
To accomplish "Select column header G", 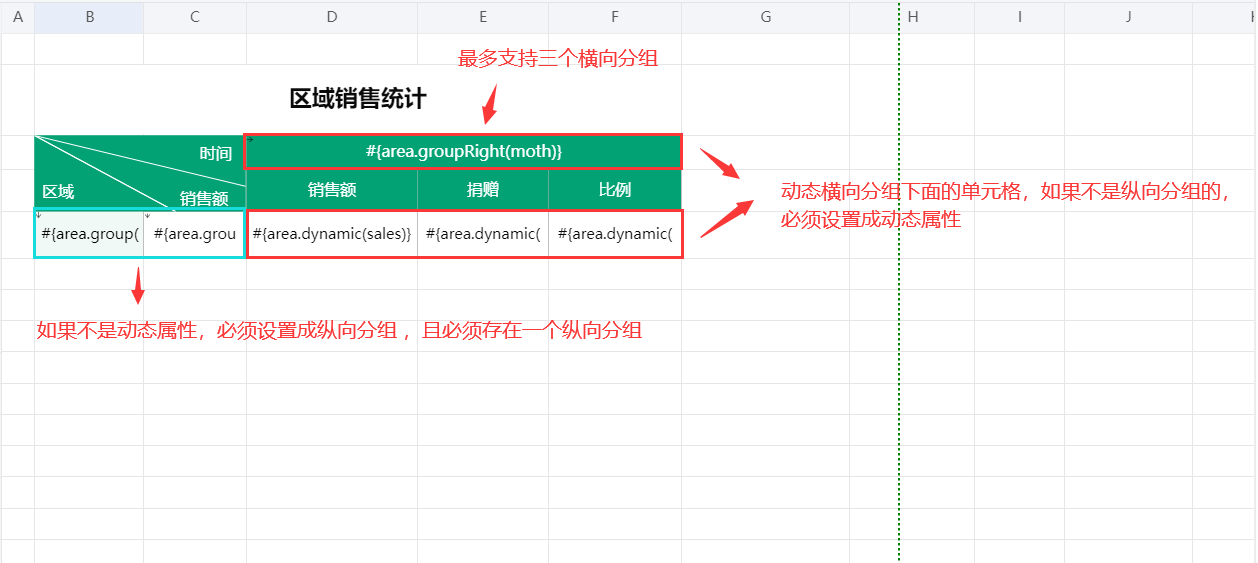I will pos(766,17).
